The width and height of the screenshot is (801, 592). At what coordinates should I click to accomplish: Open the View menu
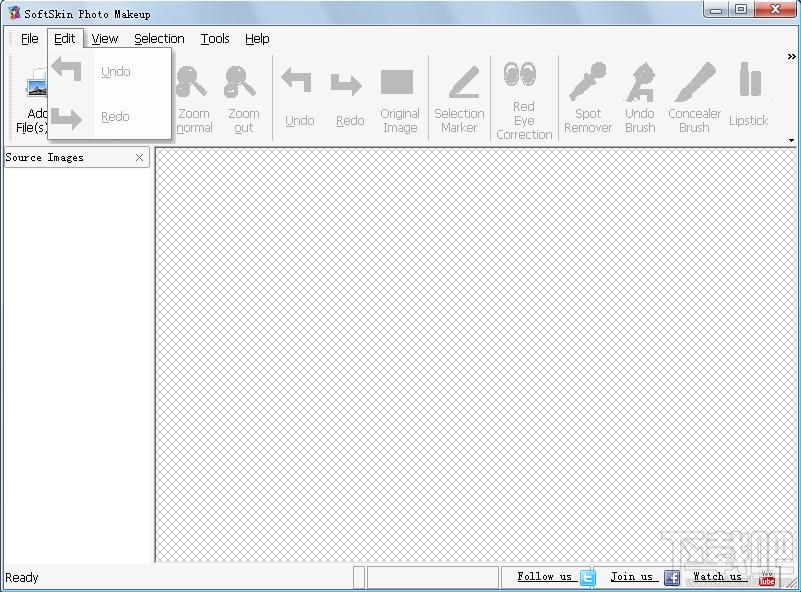(x=105, y=39)
